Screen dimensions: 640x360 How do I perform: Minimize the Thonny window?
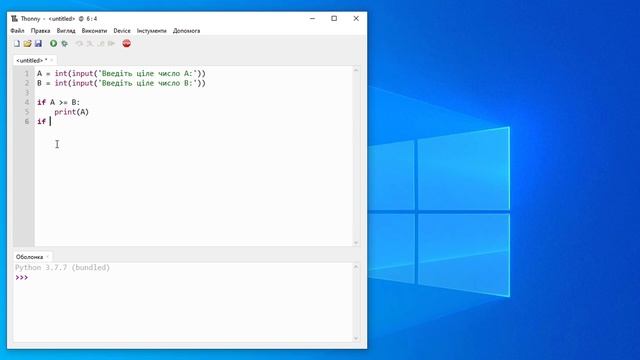tap(313, 18)
